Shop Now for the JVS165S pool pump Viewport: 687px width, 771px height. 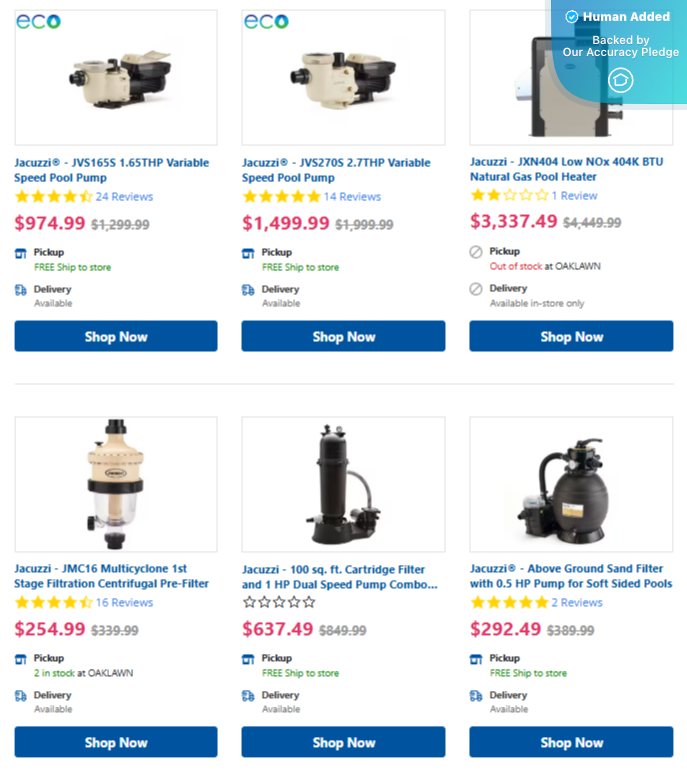[116, 336]
